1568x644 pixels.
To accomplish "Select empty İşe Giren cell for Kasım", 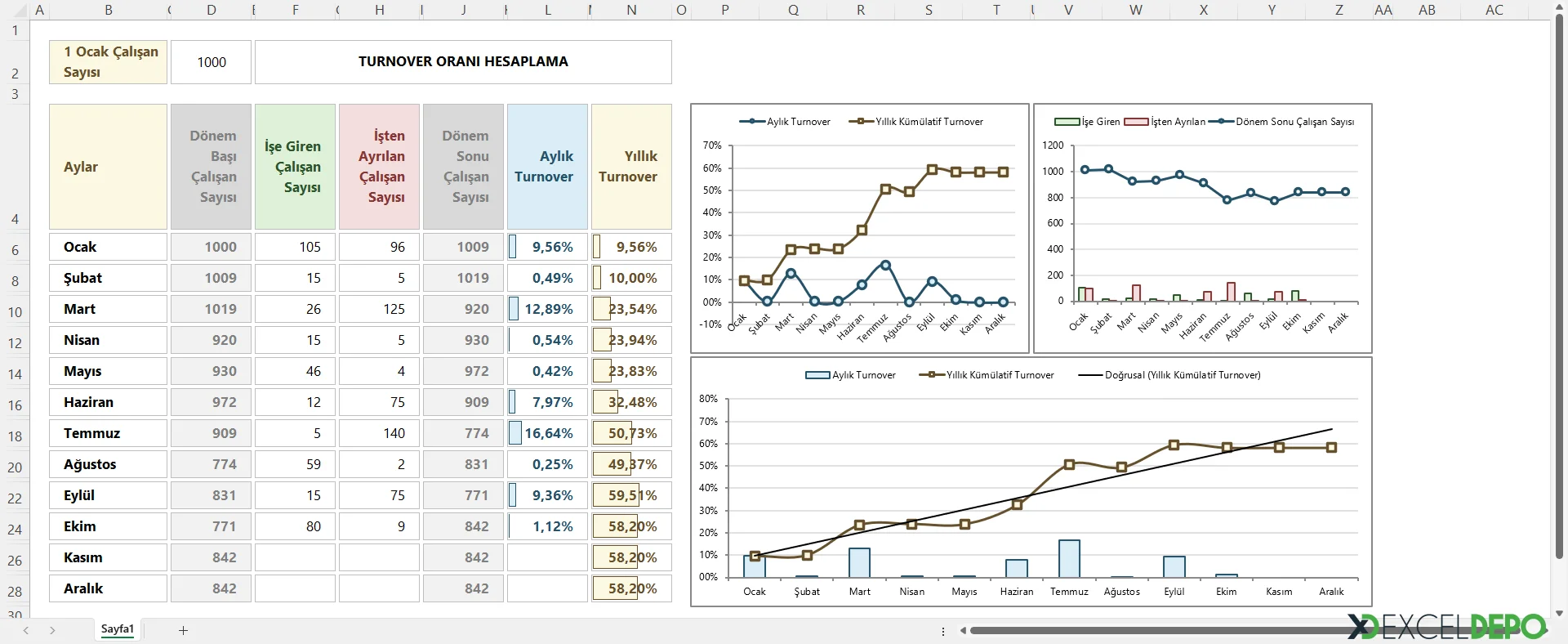I will tap(295, 557).
